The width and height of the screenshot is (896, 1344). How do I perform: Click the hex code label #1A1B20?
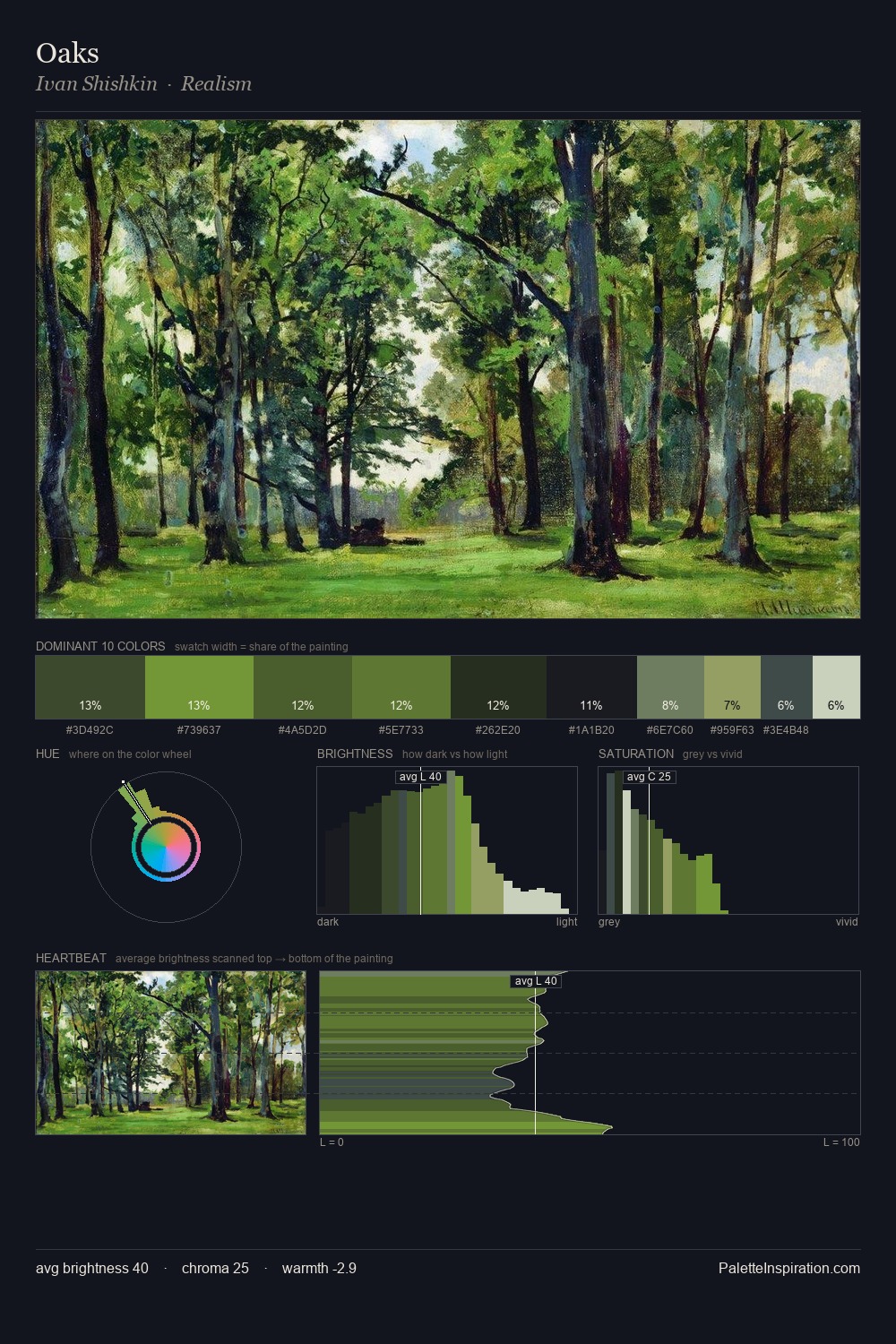tap(591, 730)
